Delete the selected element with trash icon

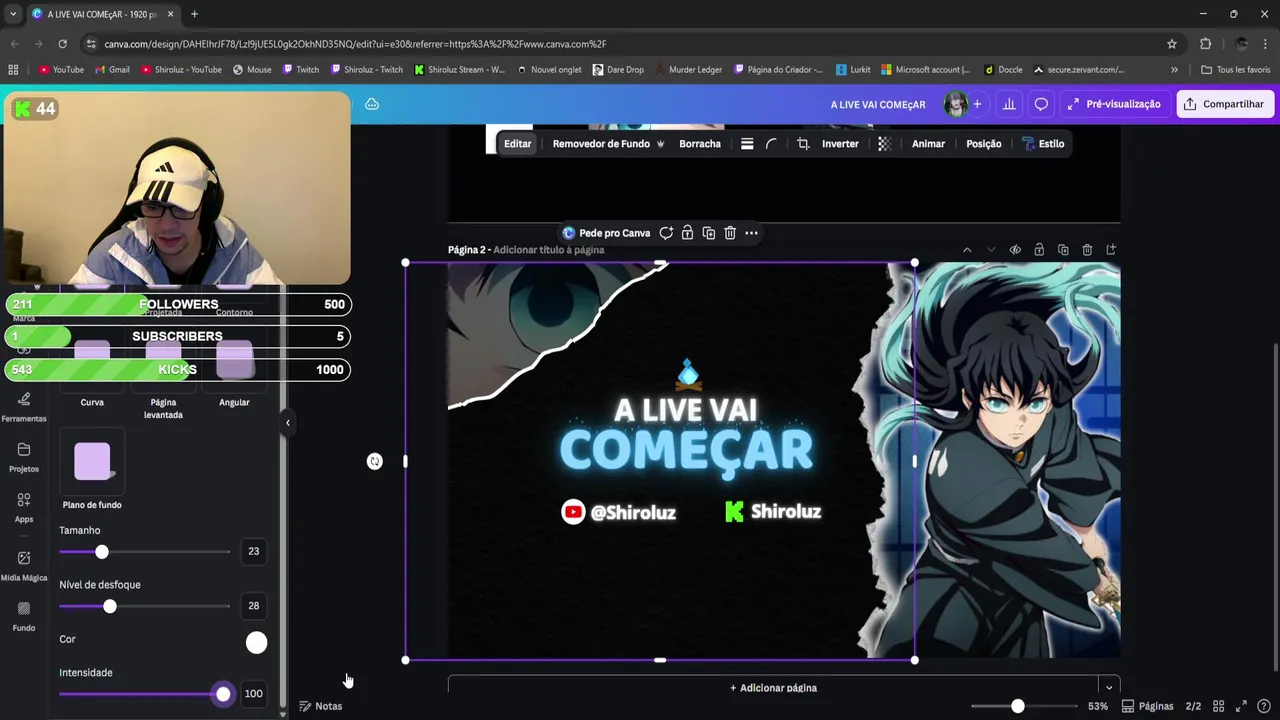point(730,233)
